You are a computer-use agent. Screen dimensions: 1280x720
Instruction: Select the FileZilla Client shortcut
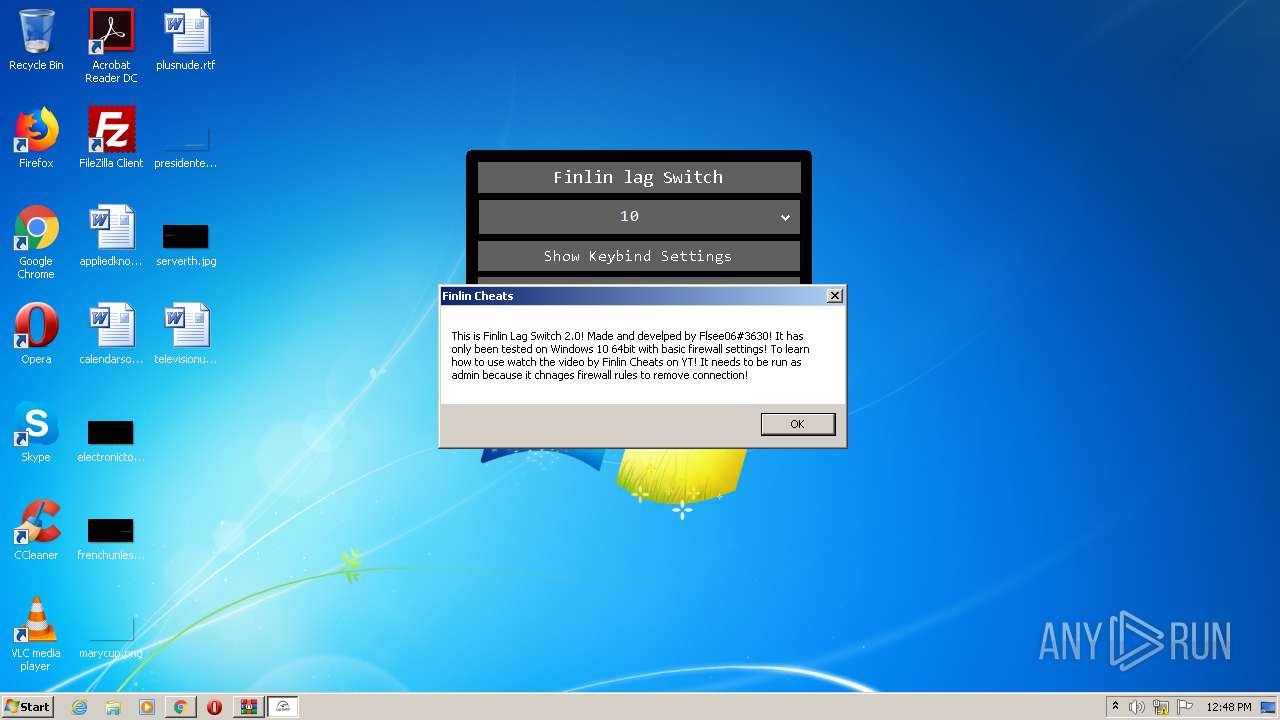tap(111, 138)
